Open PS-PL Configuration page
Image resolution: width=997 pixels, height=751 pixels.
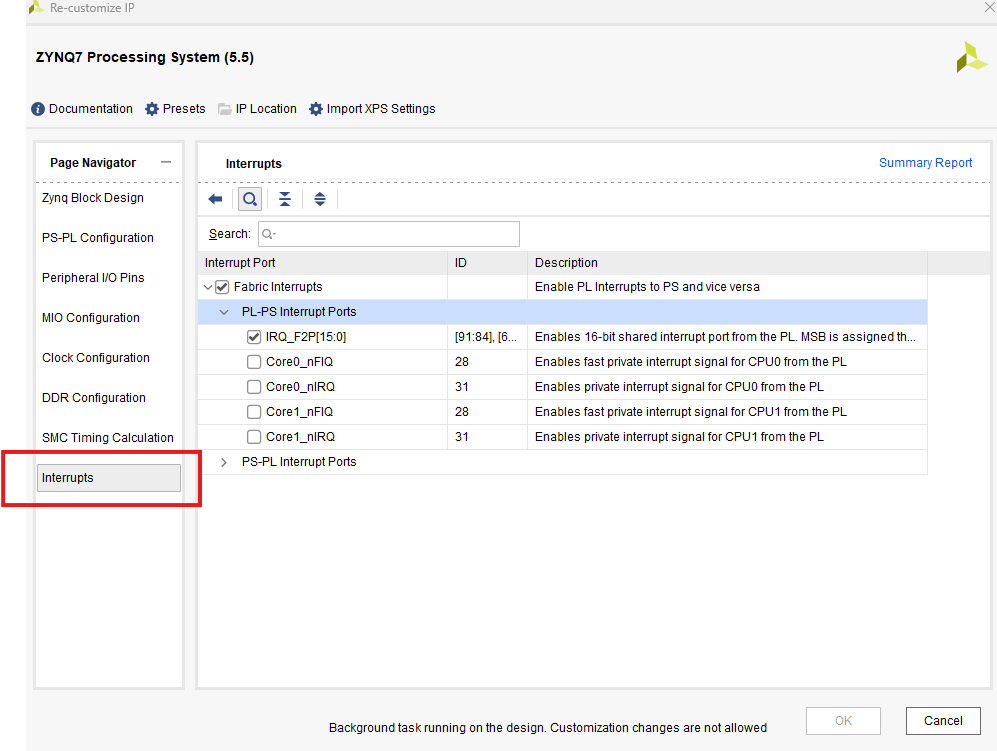point(98,238)
